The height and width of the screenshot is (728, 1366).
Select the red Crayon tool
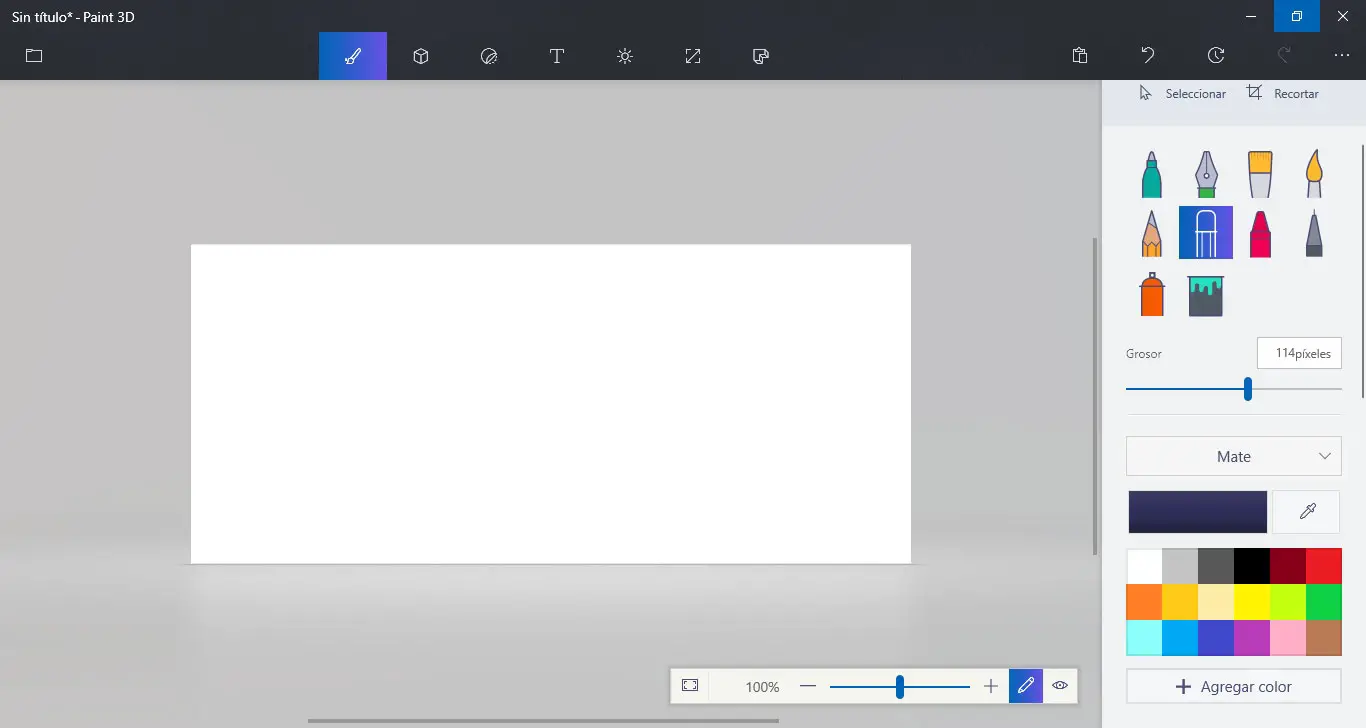(x=1260, y=233)
